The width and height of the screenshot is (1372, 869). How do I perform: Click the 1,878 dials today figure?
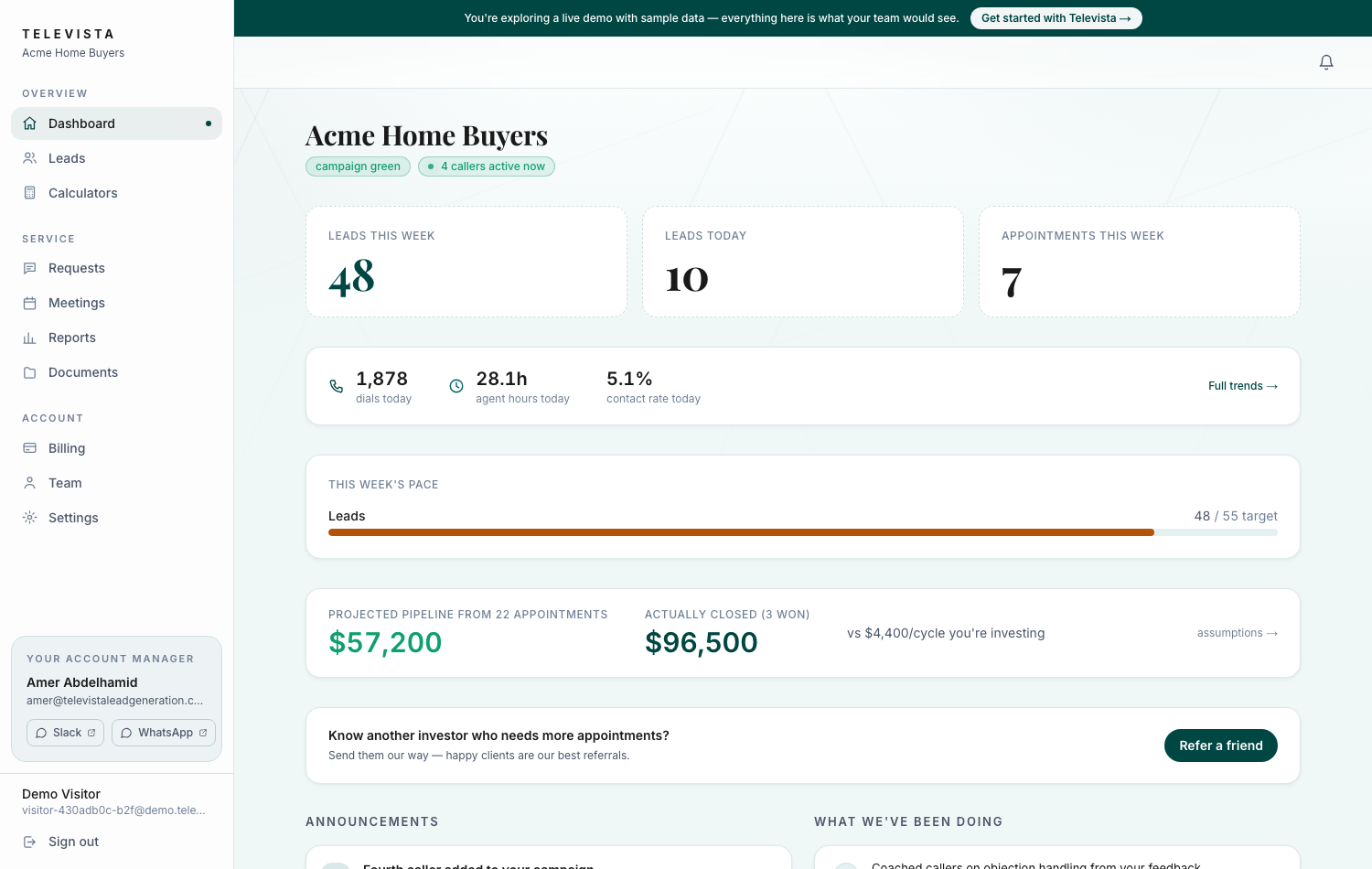tap(381, 379)
